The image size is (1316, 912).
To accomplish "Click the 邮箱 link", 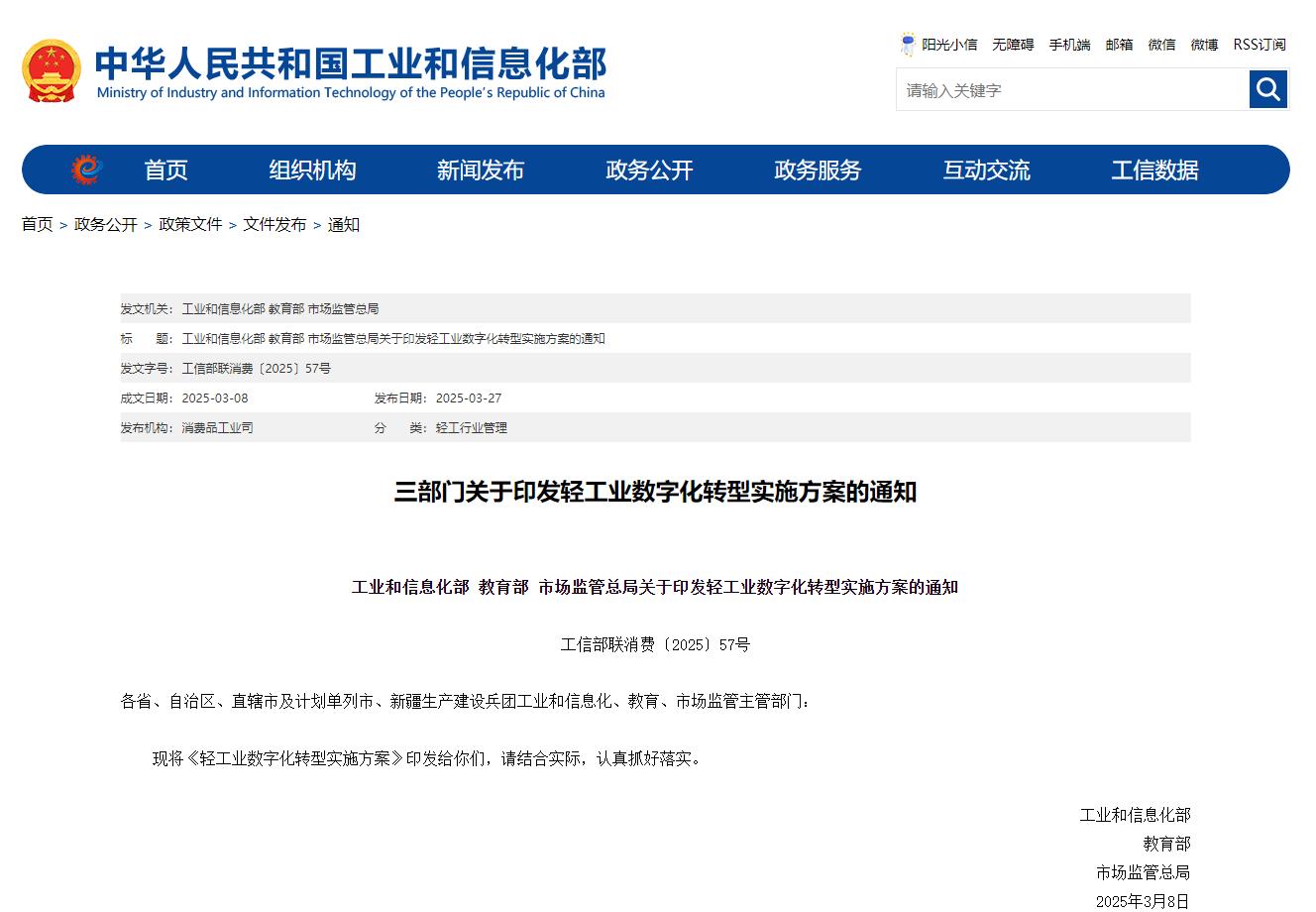I will tap(1119, 45).
